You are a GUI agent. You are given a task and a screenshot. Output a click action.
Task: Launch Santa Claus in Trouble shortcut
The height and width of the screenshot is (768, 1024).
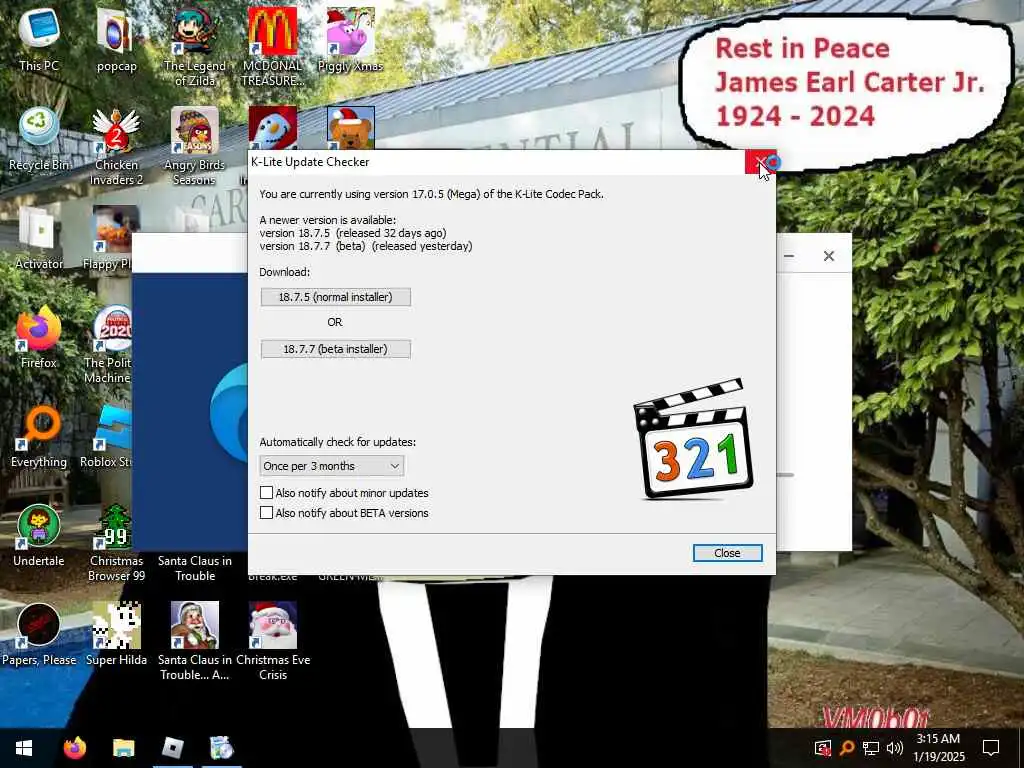coord(195,568)
